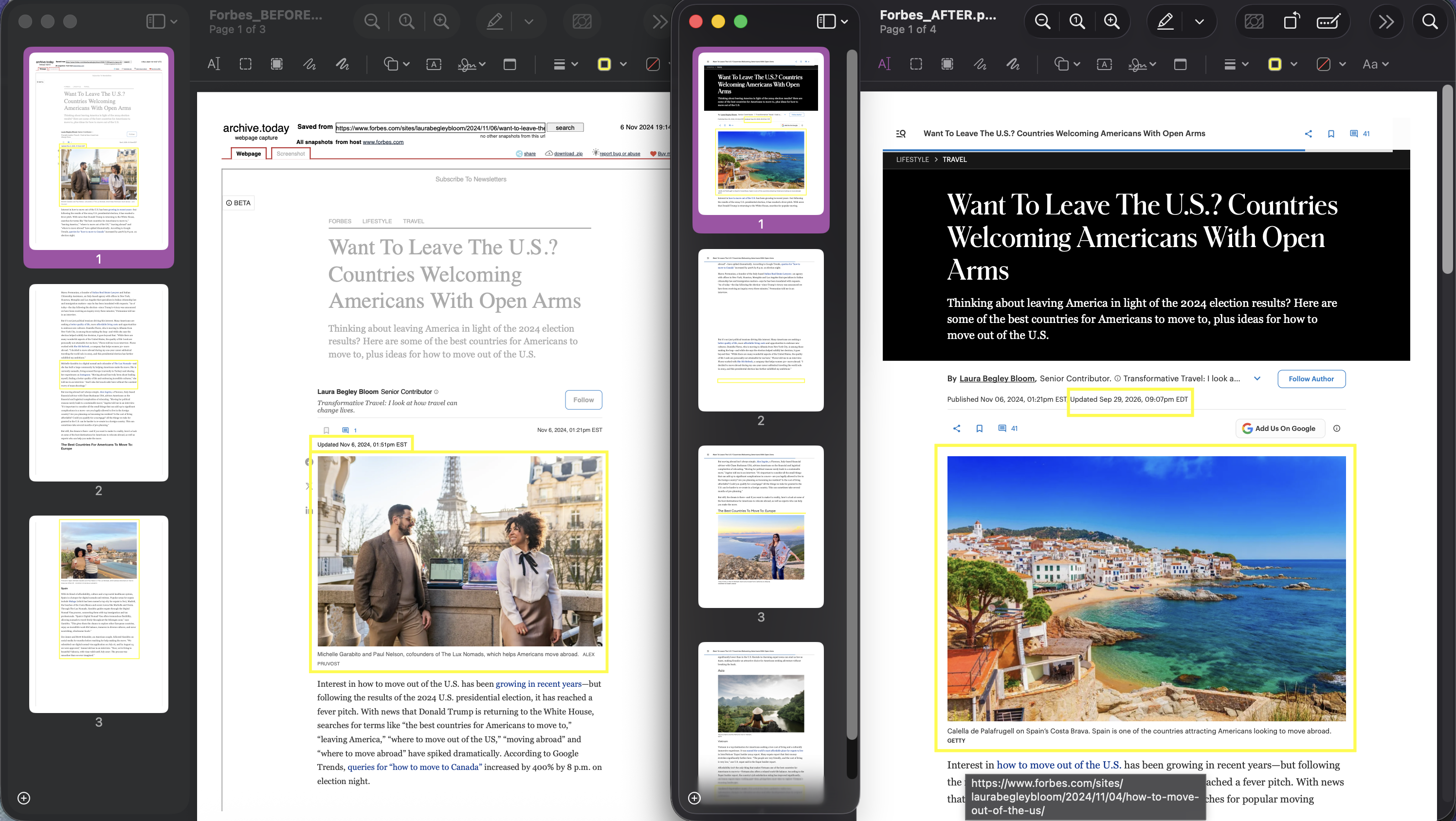
Task: Insert a Text box in Forbes_AFTER markup bar
Action: (1104, 64)
